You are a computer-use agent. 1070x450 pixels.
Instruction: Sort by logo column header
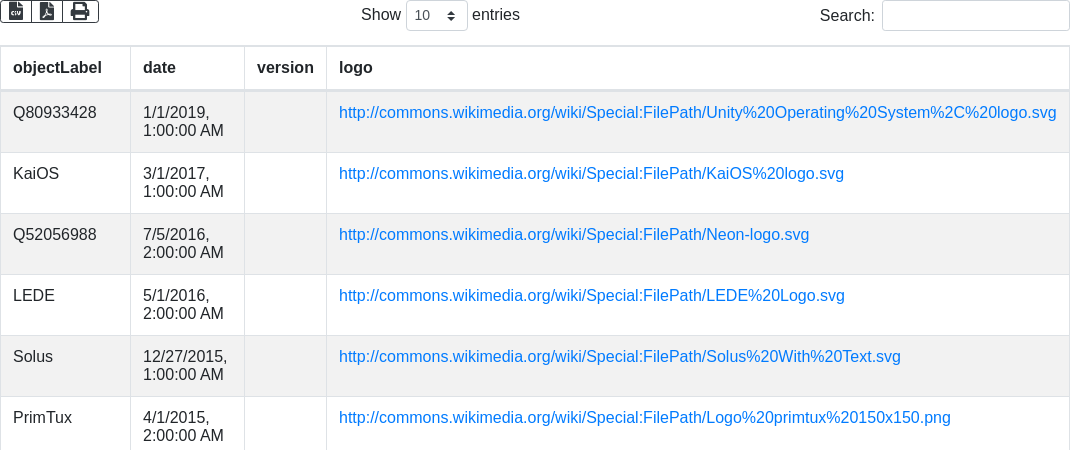click(x=356, y=68)
